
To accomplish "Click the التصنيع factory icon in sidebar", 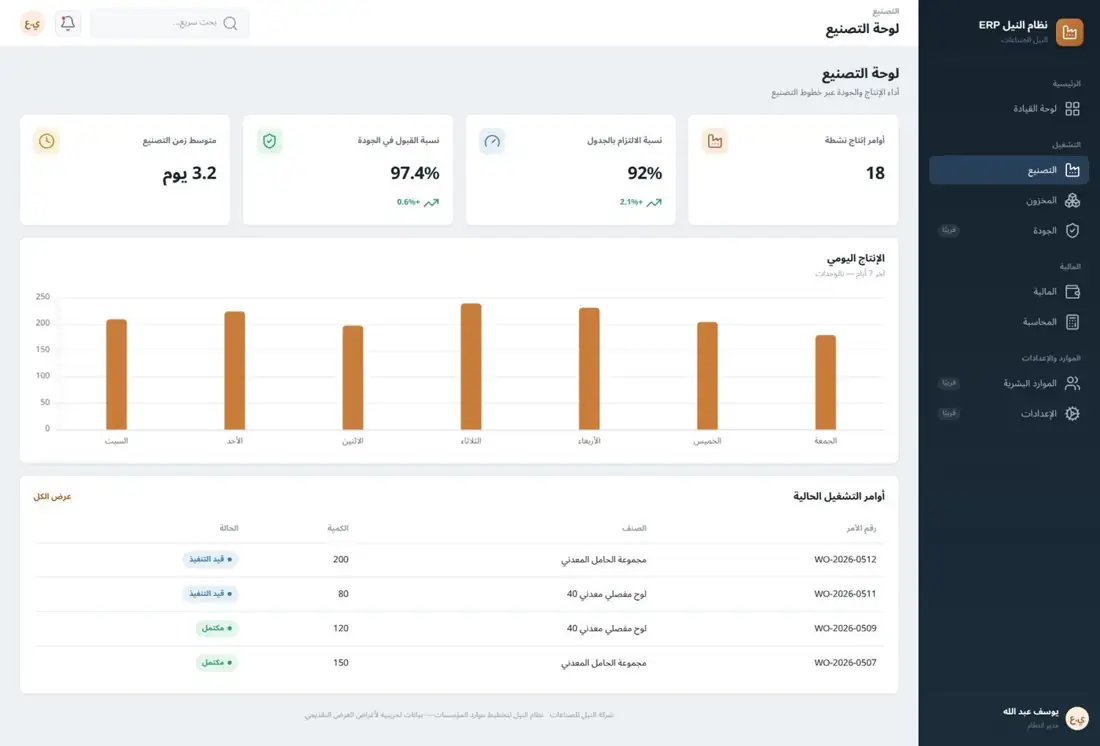I will (x=1072, y=170).
